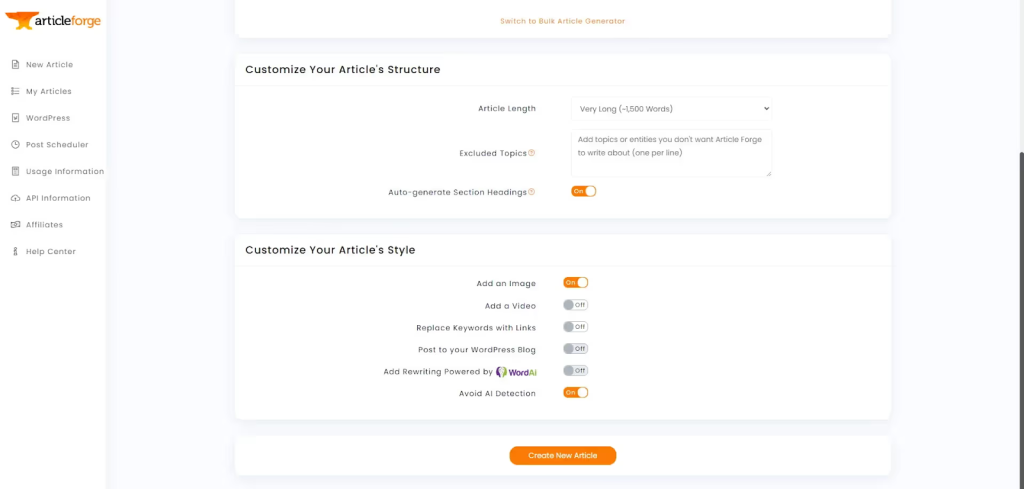
Task: Open API Information page
Action: click(x=58, y=198)
